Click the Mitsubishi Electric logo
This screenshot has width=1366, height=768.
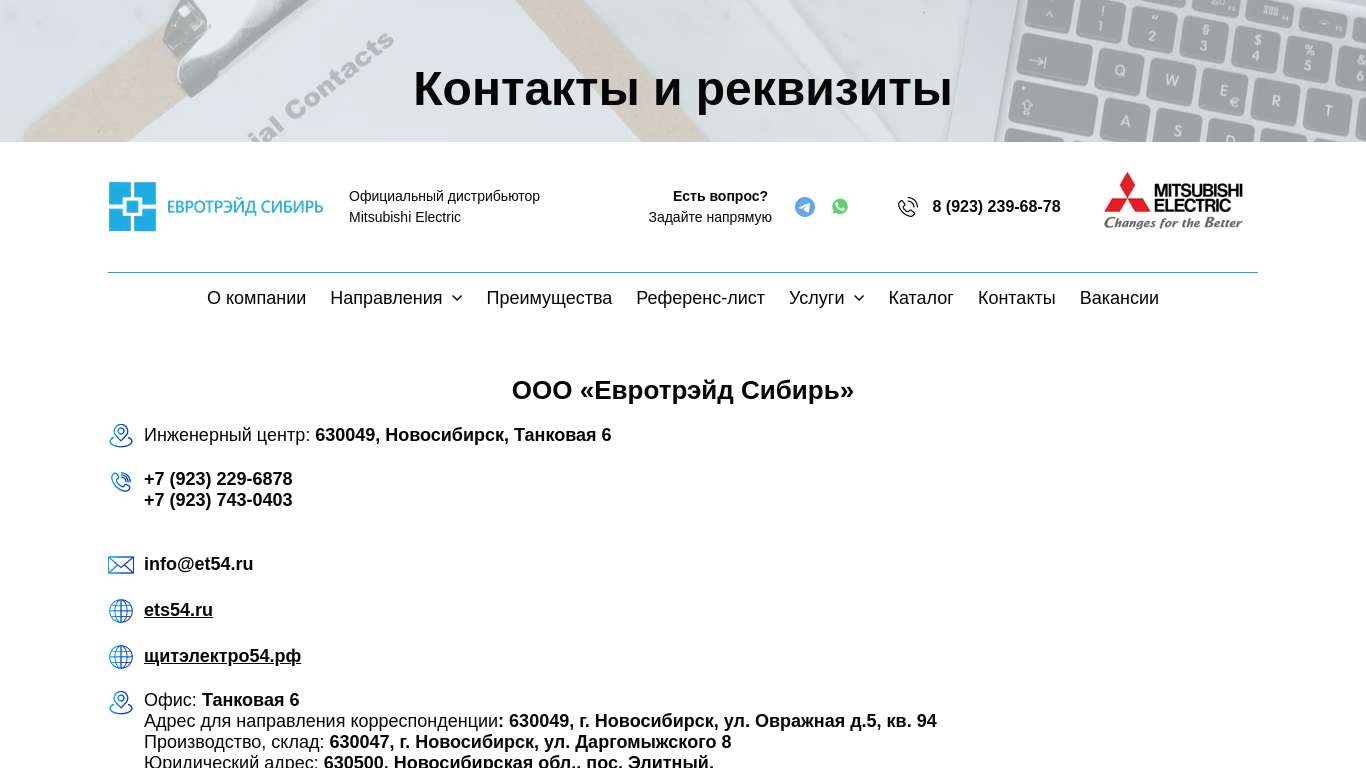click(1173, 201)
